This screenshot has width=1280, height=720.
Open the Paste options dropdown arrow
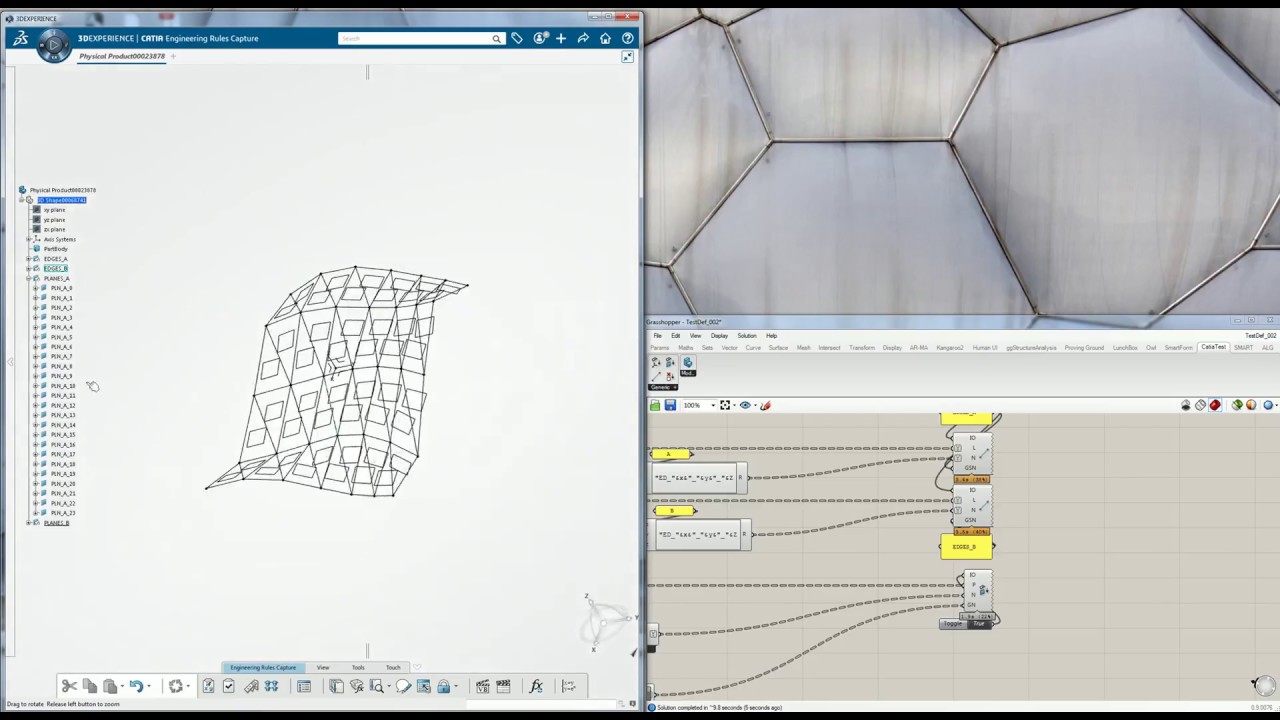123,686
